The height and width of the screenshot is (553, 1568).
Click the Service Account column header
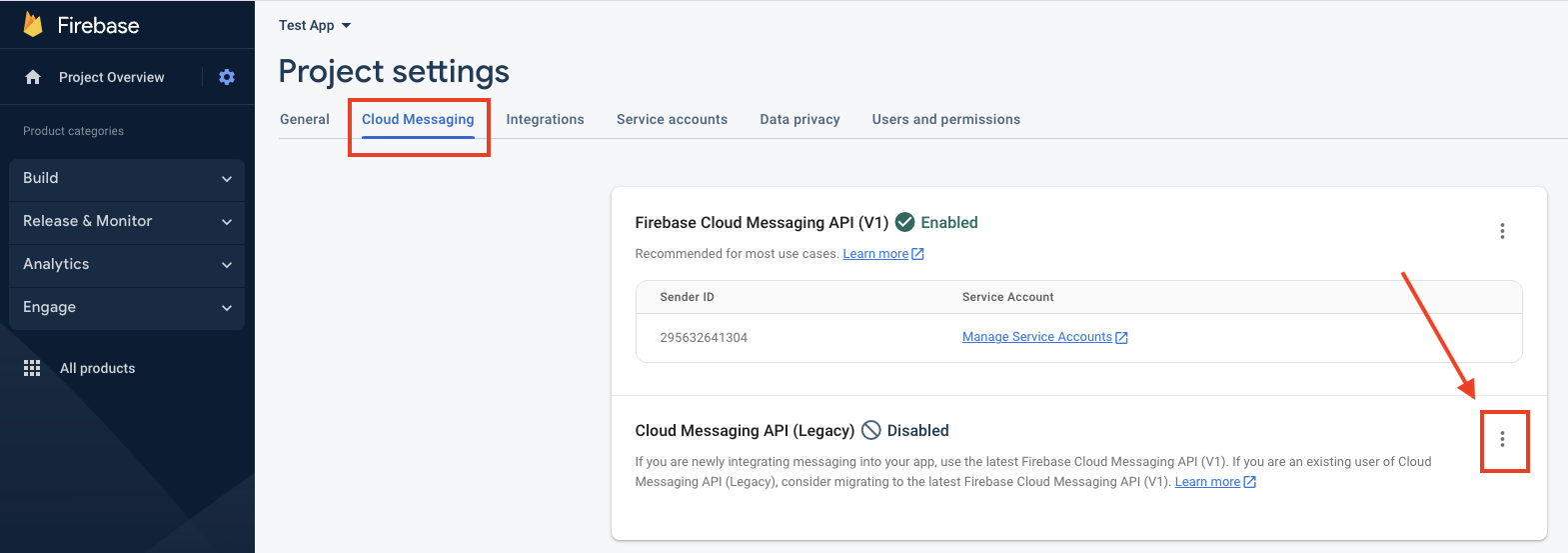1007,297
